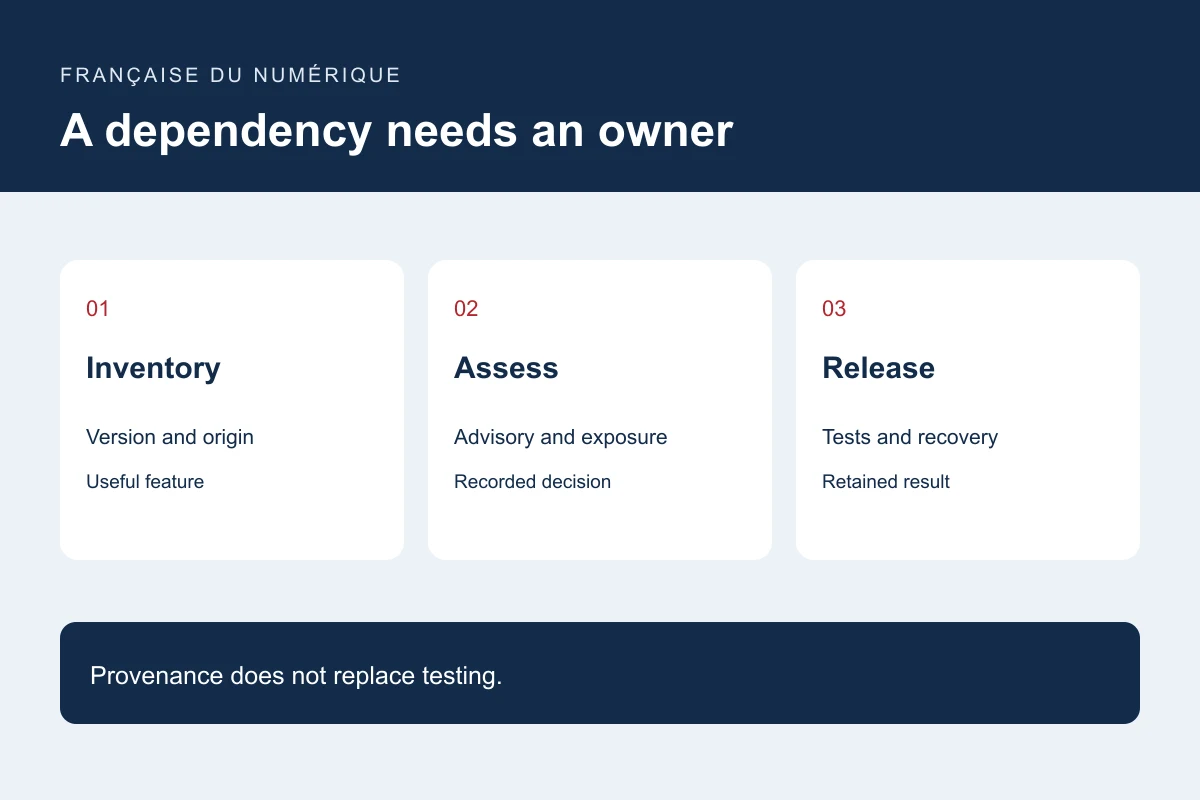Click the 'Useful feature' text
The height and width of the screenshot is (800, 1200).
click(x=145, y=482)
